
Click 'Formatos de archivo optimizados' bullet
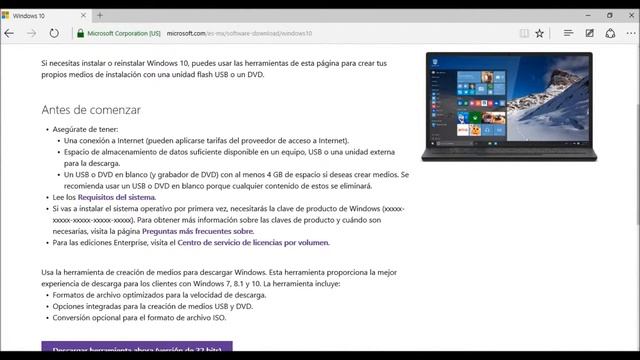click(x=159, y=295)
